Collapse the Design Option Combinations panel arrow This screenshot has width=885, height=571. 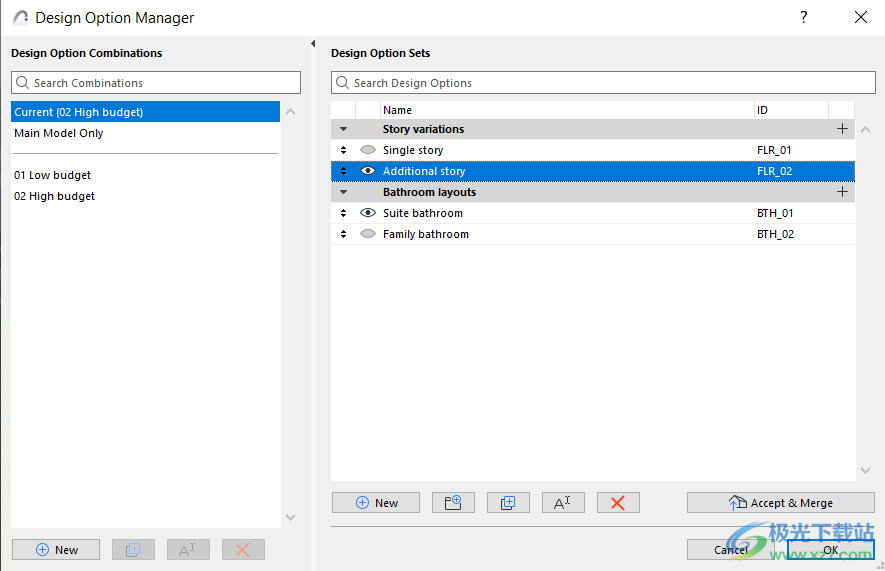pyautogui.click(x=313, y=43)
